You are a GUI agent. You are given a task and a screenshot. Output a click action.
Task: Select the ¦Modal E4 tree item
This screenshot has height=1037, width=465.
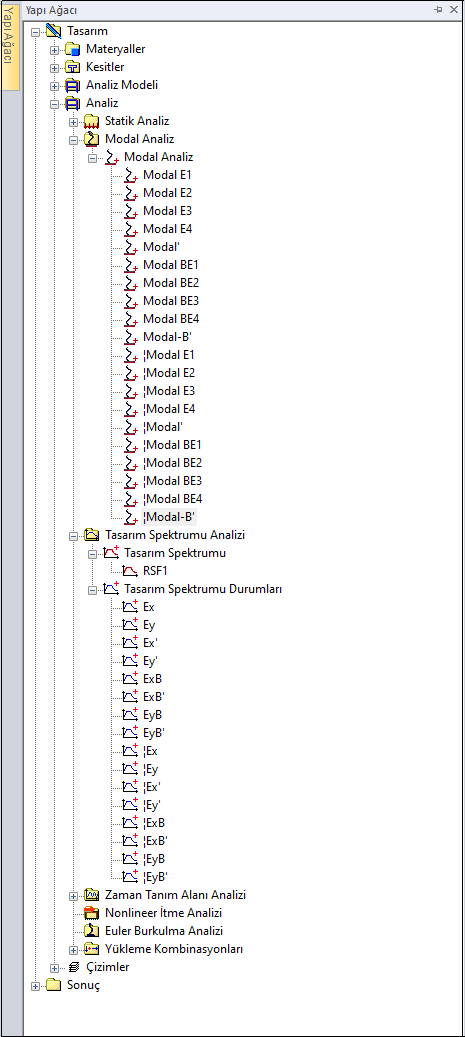[x=169, y=409]
